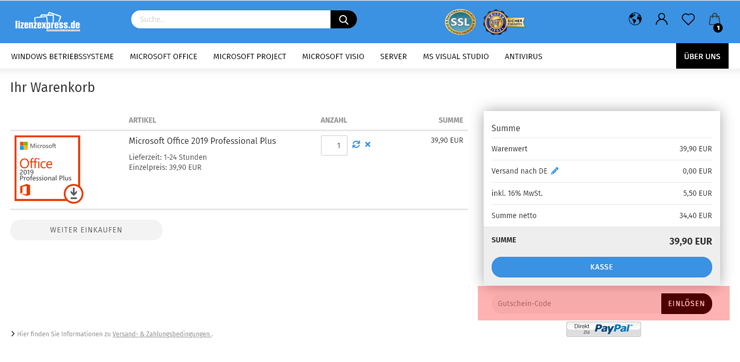Open the globe language selector
This screenshot has width=740, height=362.
click(635, 19)
